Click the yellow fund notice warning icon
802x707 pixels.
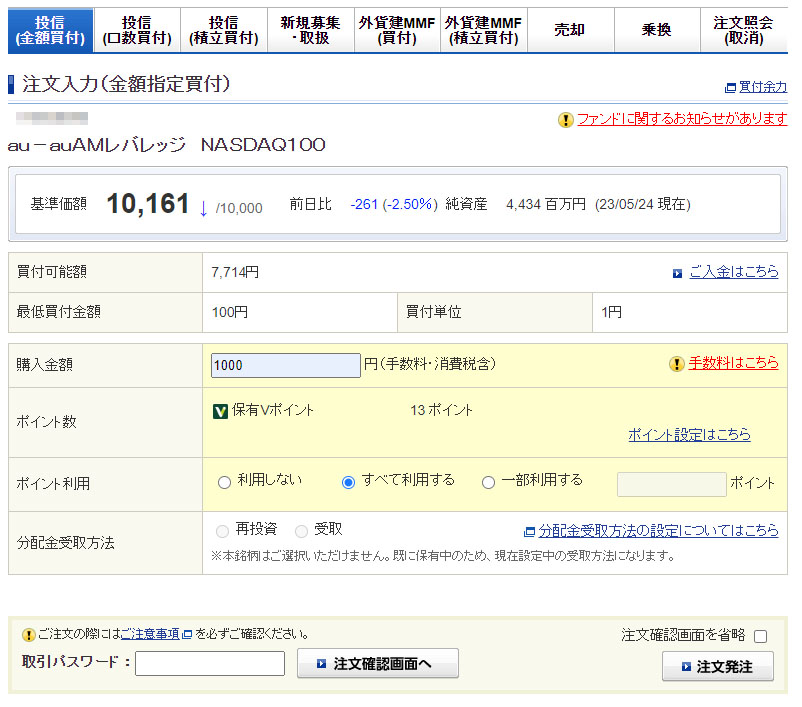pos(566,120)
